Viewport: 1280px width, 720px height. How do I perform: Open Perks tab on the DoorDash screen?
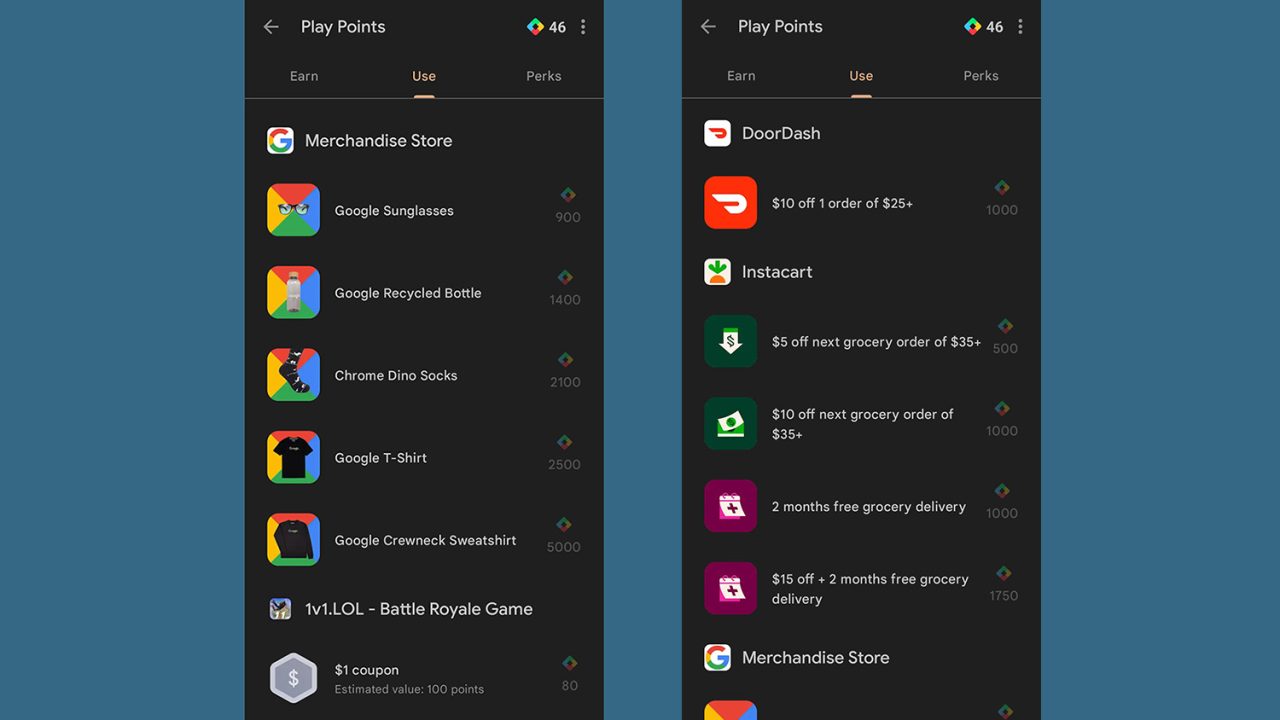tap(981, 76)
